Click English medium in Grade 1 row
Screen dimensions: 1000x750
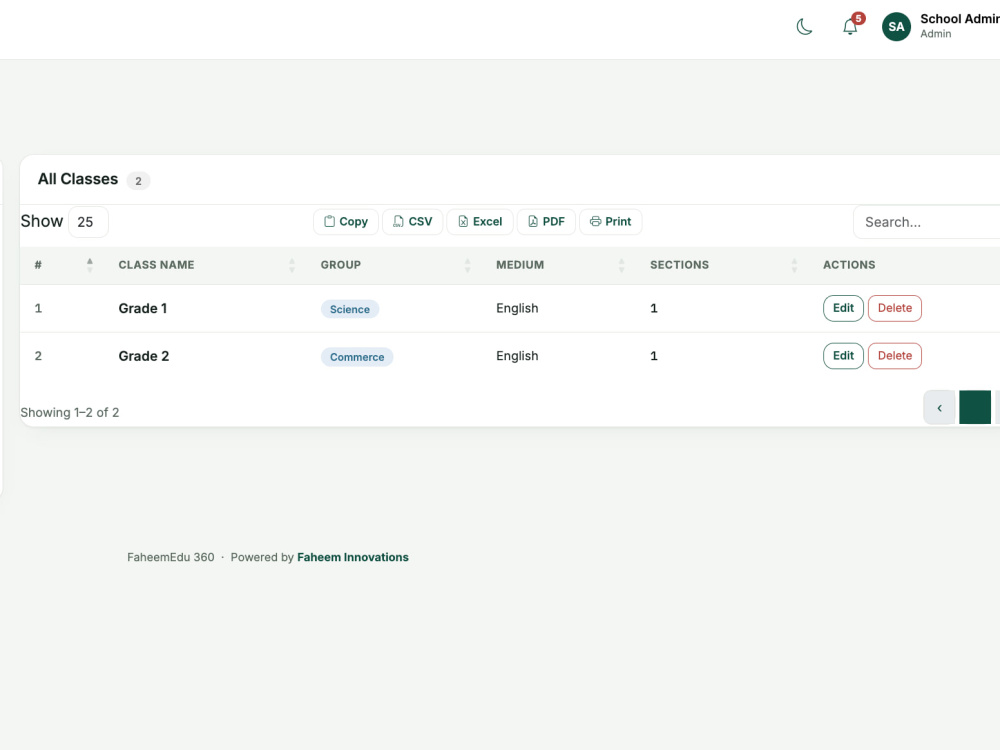pyautogui.click(x=517, y=309)
